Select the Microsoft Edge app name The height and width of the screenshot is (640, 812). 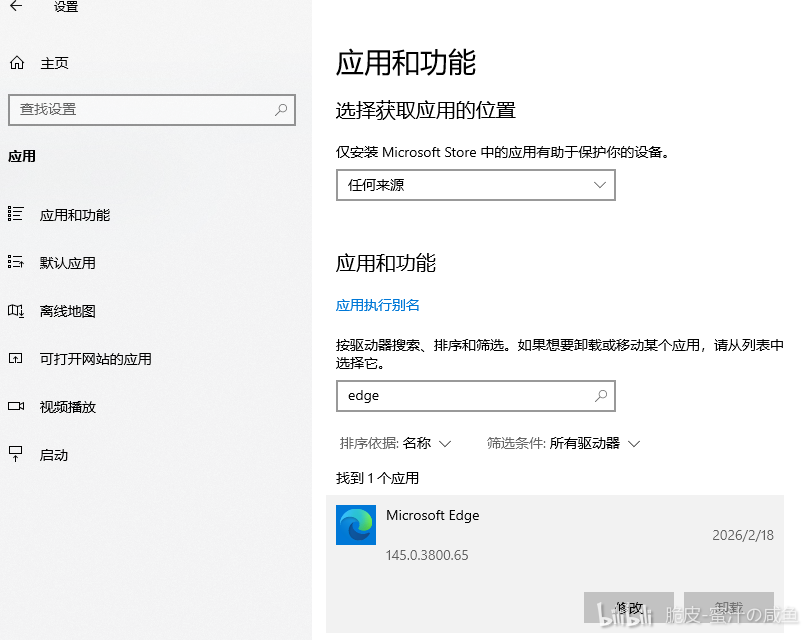(433, 515)
